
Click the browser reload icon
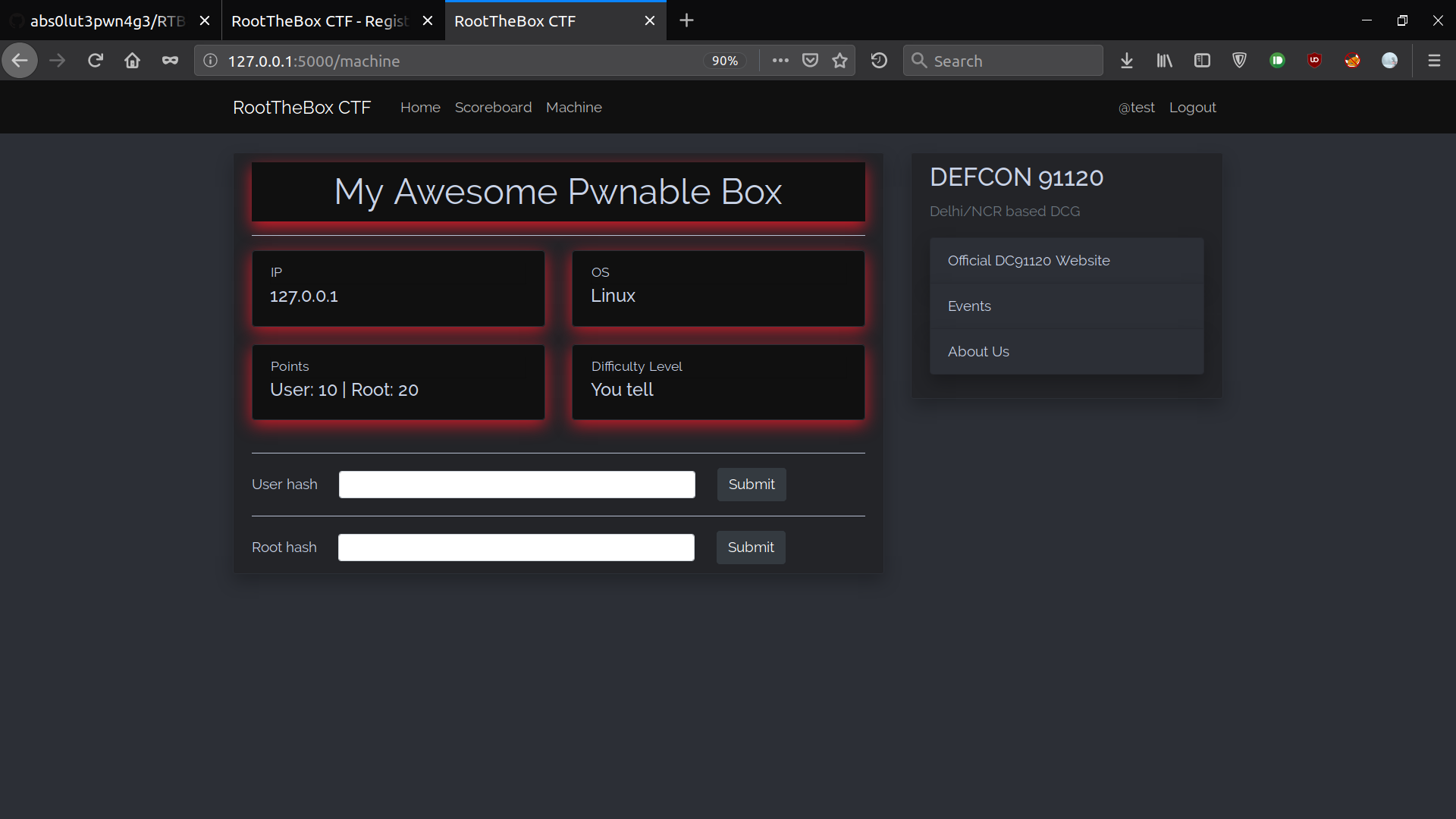(x=95, y=61)
